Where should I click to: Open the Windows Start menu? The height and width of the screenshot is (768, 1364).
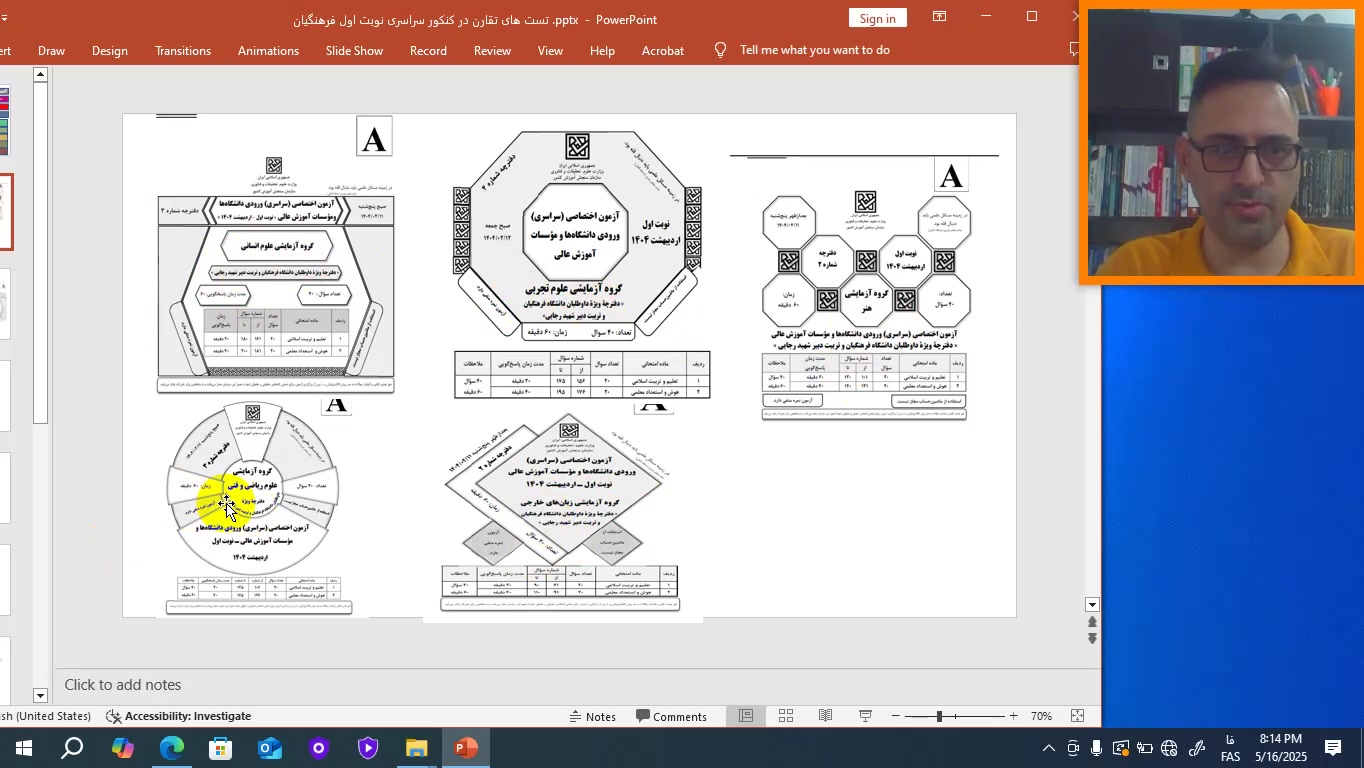click(23, 748)
